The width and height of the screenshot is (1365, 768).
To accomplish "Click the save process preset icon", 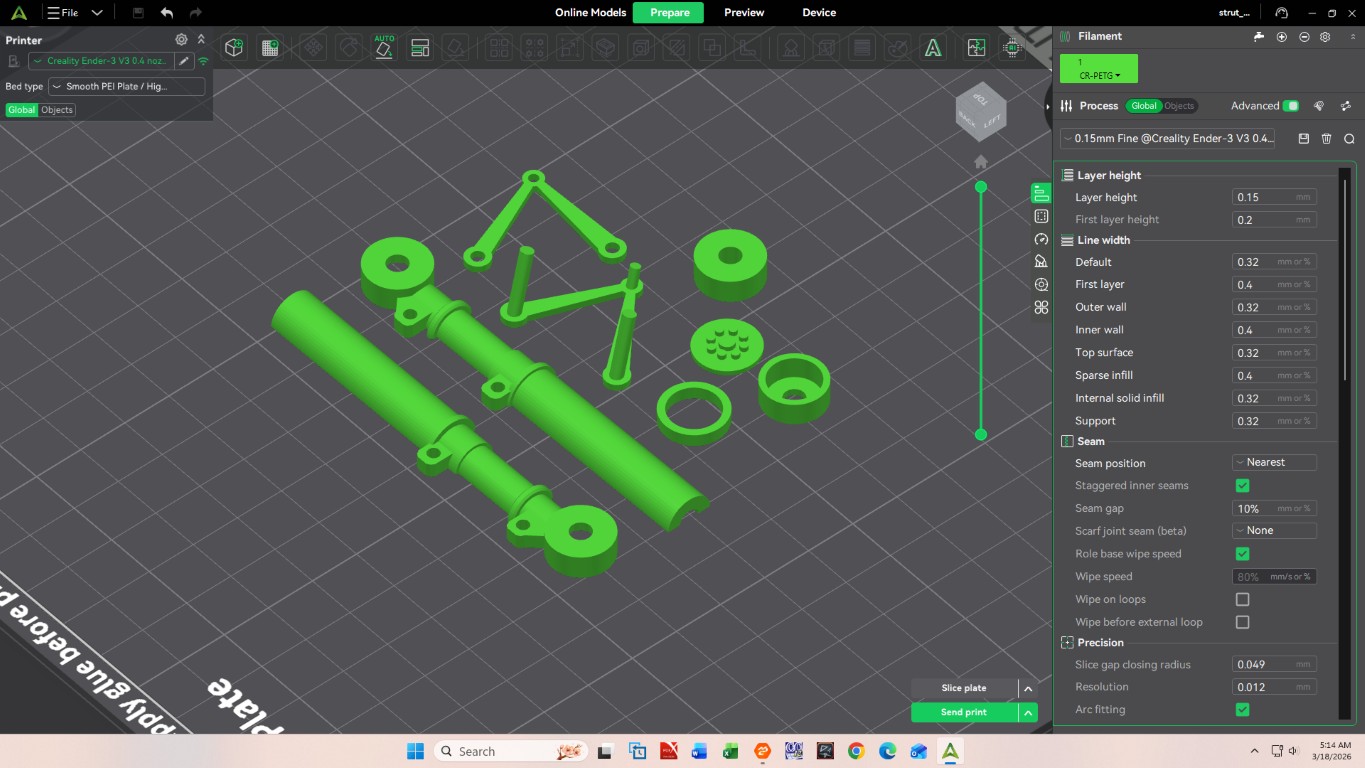I will (1304, 139).
